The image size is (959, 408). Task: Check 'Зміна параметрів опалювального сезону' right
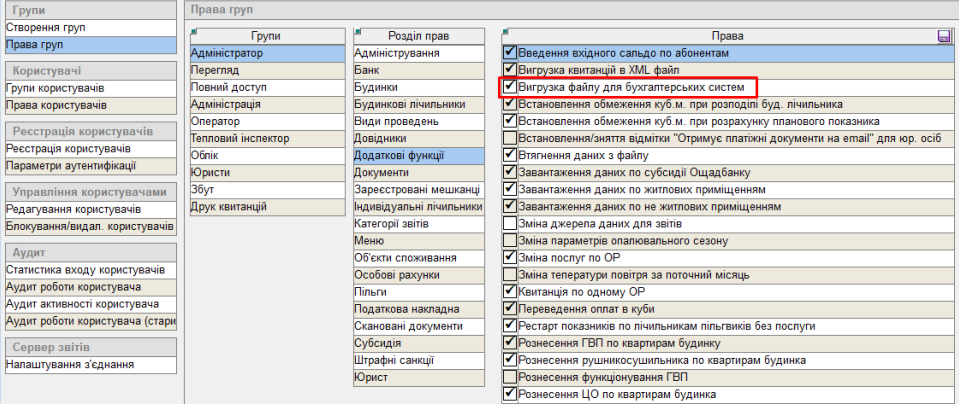[x=511, y=240]
